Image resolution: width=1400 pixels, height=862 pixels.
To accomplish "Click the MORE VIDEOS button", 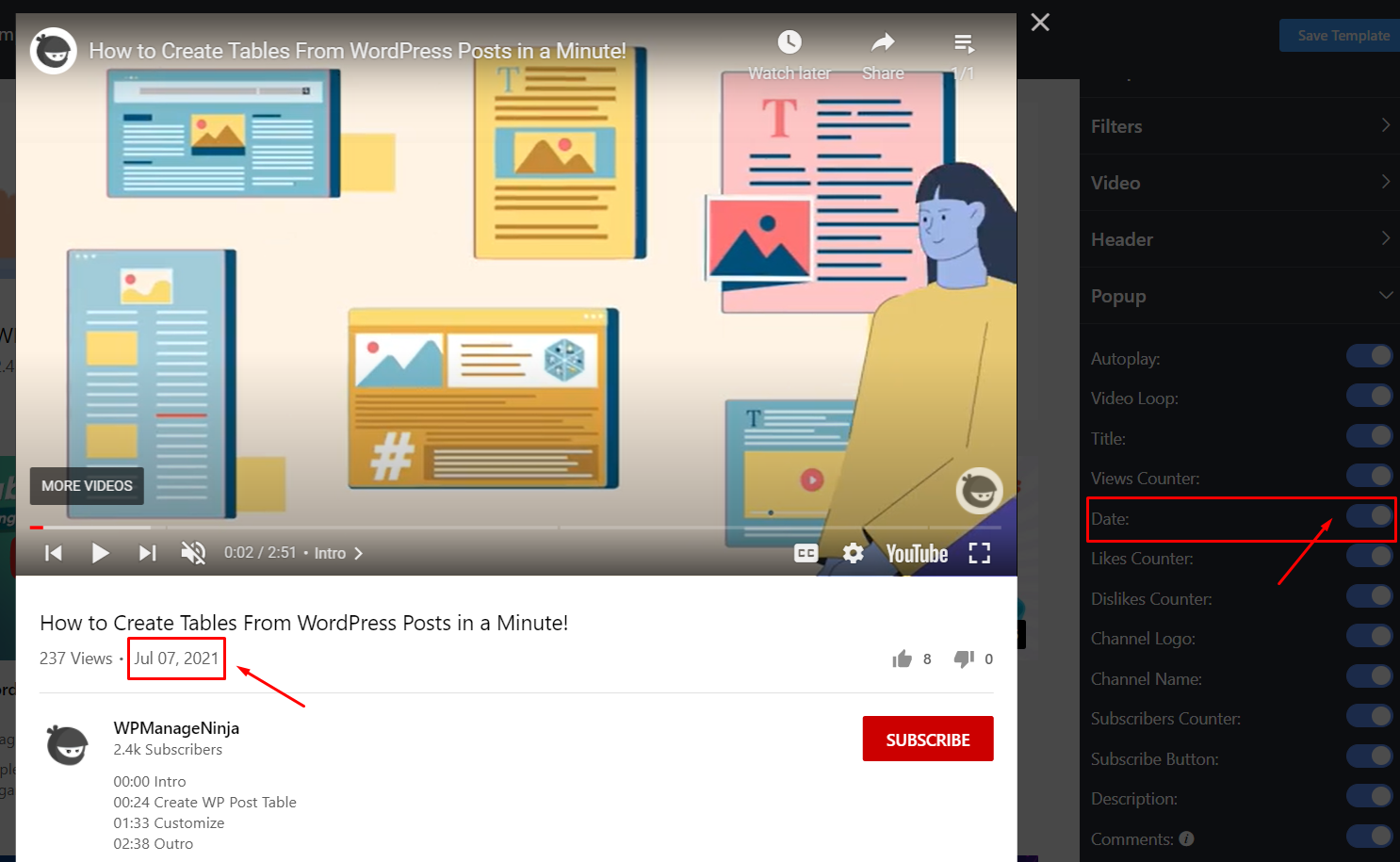I will pos(87,486).
